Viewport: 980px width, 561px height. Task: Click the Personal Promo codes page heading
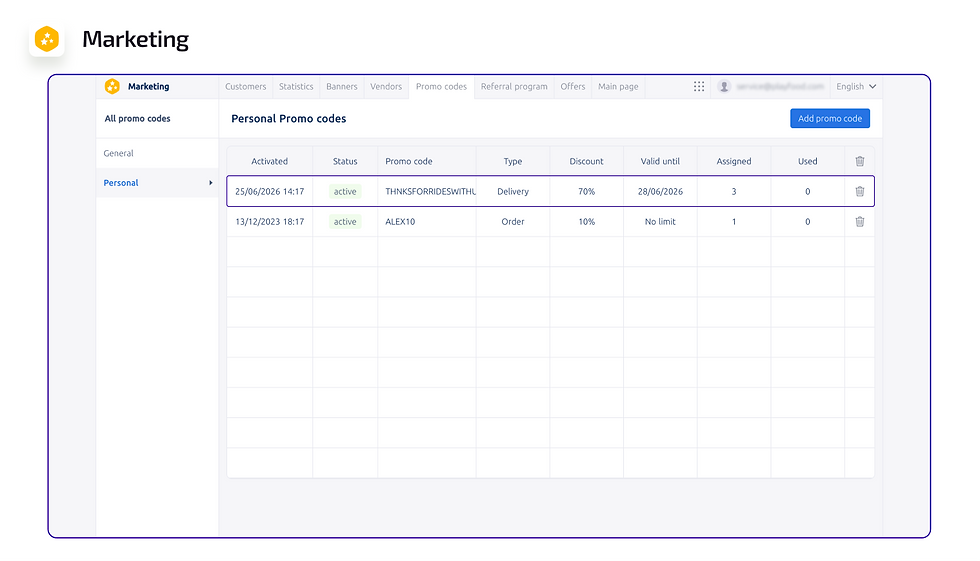[289, 118]
